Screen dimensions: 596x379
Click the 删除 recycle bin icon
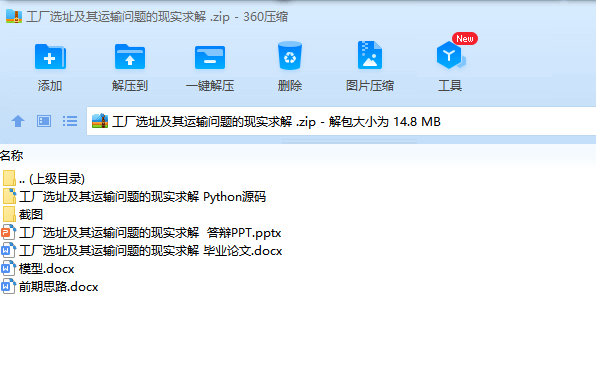tap(290, 56)
